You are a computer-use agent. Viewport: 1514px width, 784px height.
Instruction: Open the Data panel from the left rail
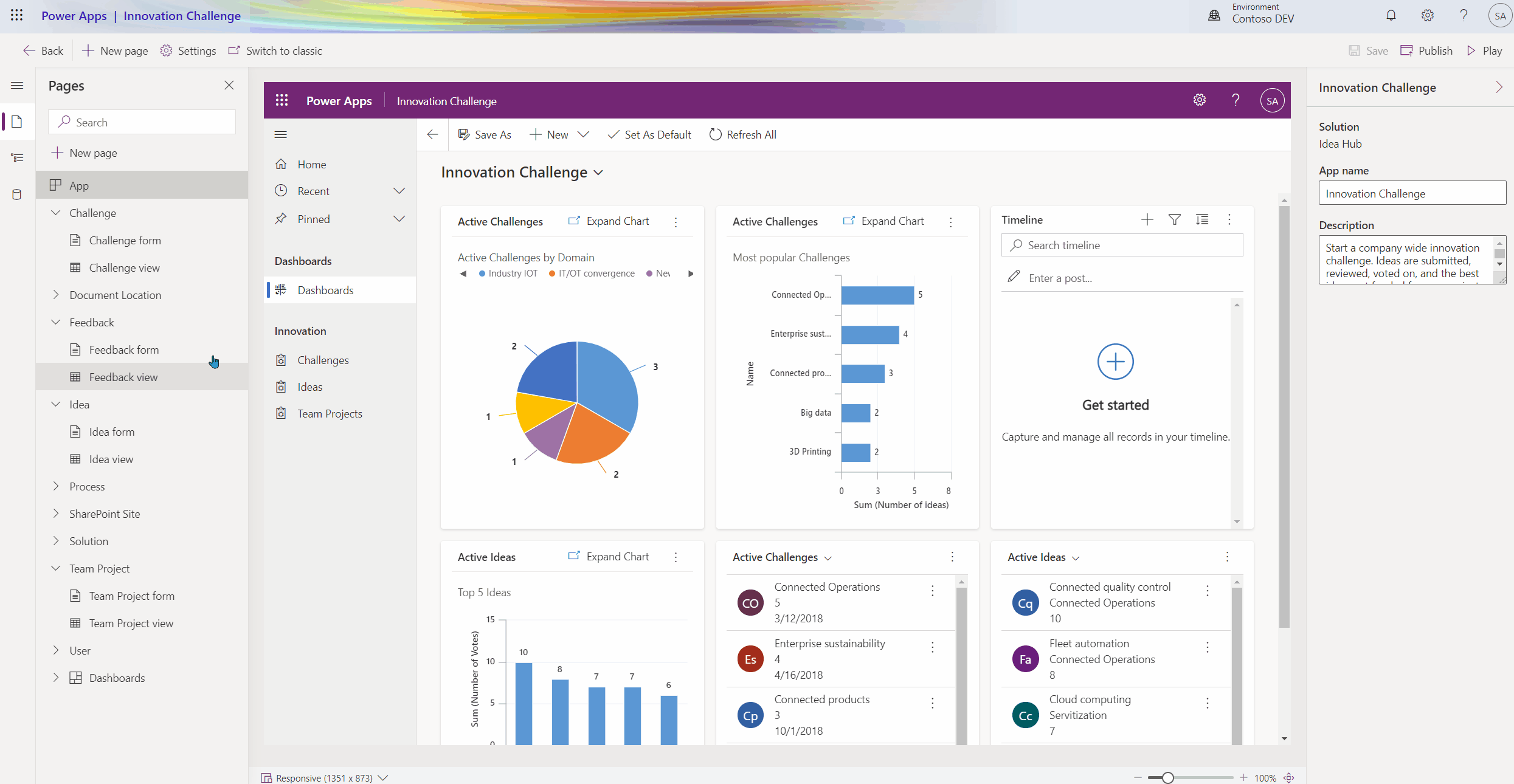(x=18, y=194)
